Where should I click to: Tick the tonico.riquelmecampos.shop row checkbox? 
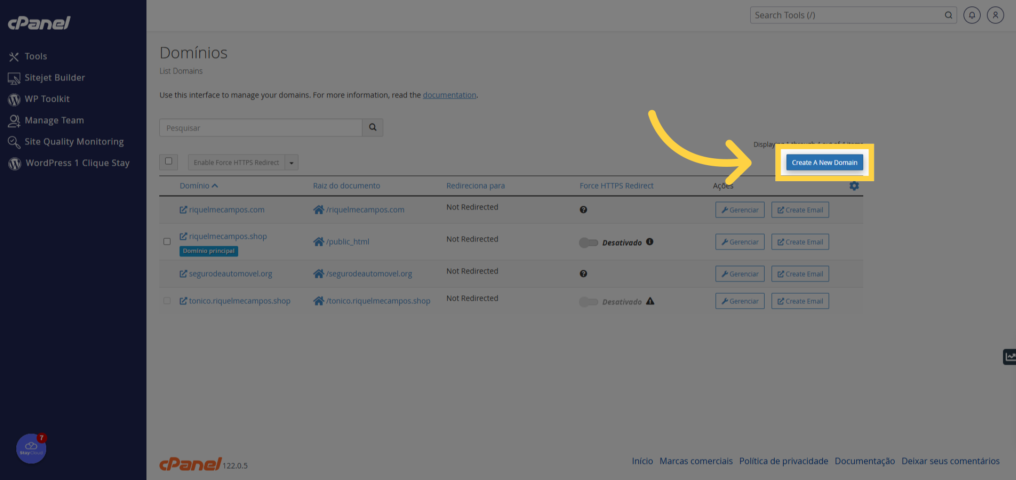pos(167,301)
